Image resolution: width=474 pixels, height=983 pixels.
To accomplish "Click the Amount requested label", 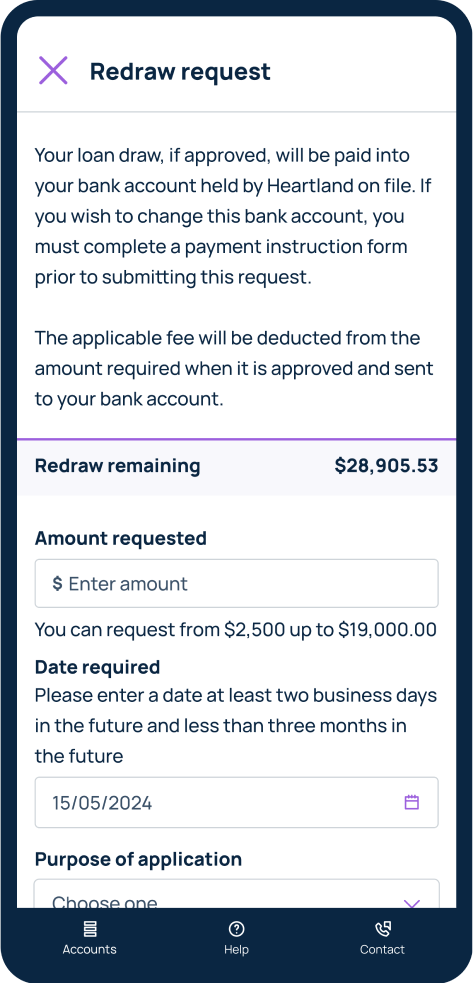I will coord(120,539).
